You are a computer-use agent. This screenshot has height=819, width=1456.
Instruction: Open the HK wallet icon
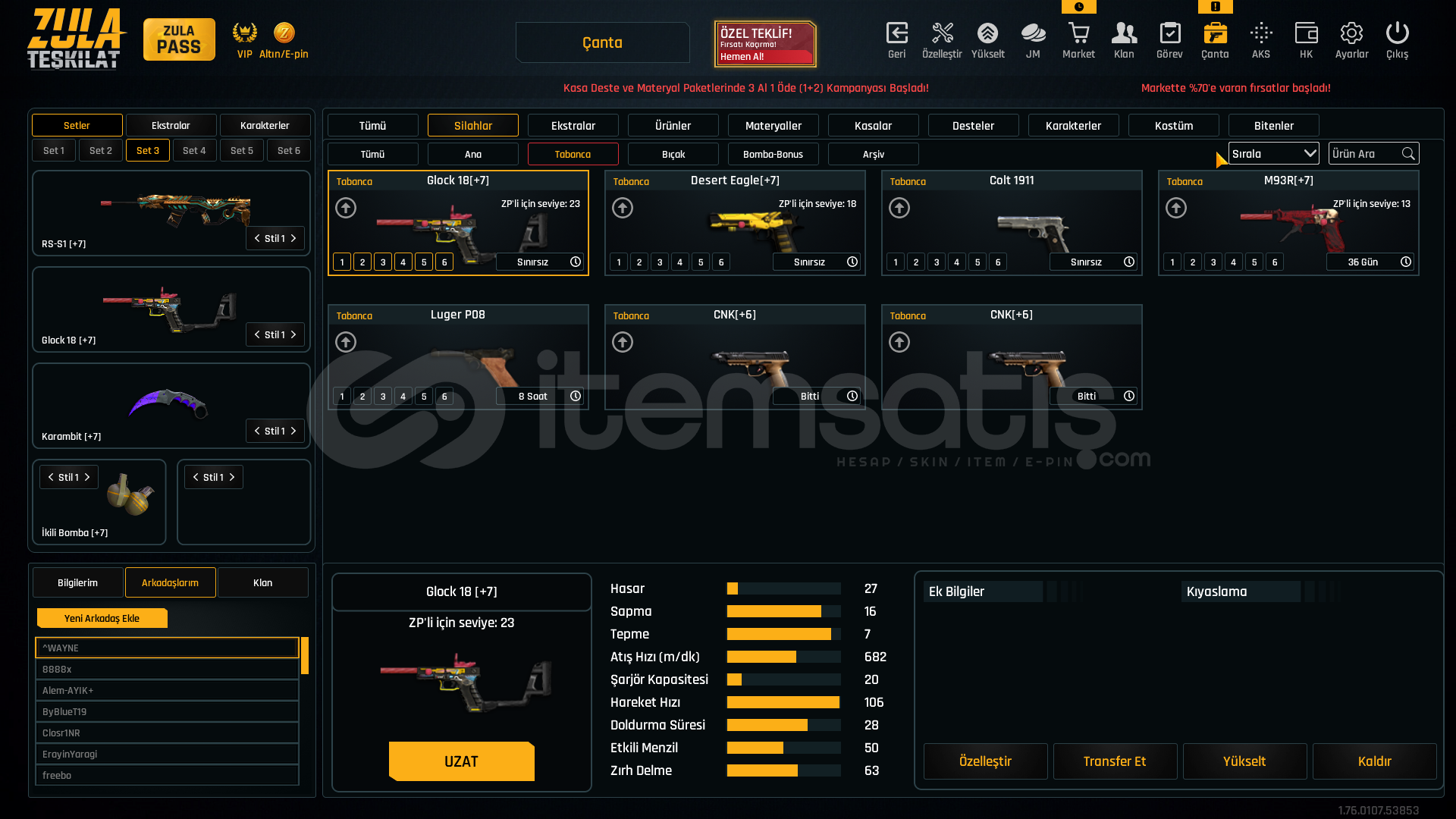(x=1306, y=33)
